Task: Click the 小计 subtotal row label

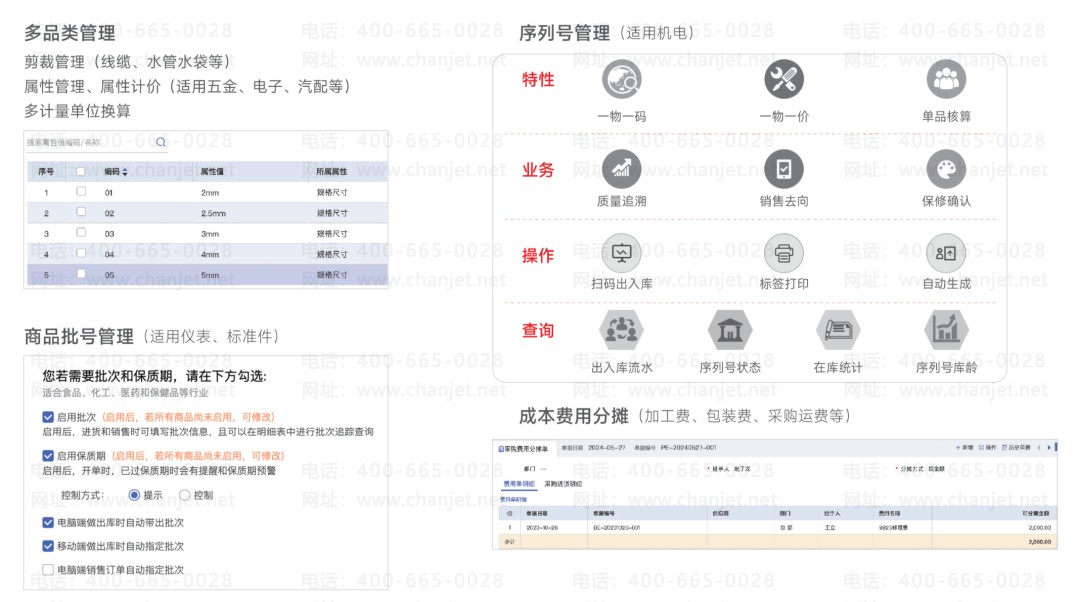Action: 510,542
